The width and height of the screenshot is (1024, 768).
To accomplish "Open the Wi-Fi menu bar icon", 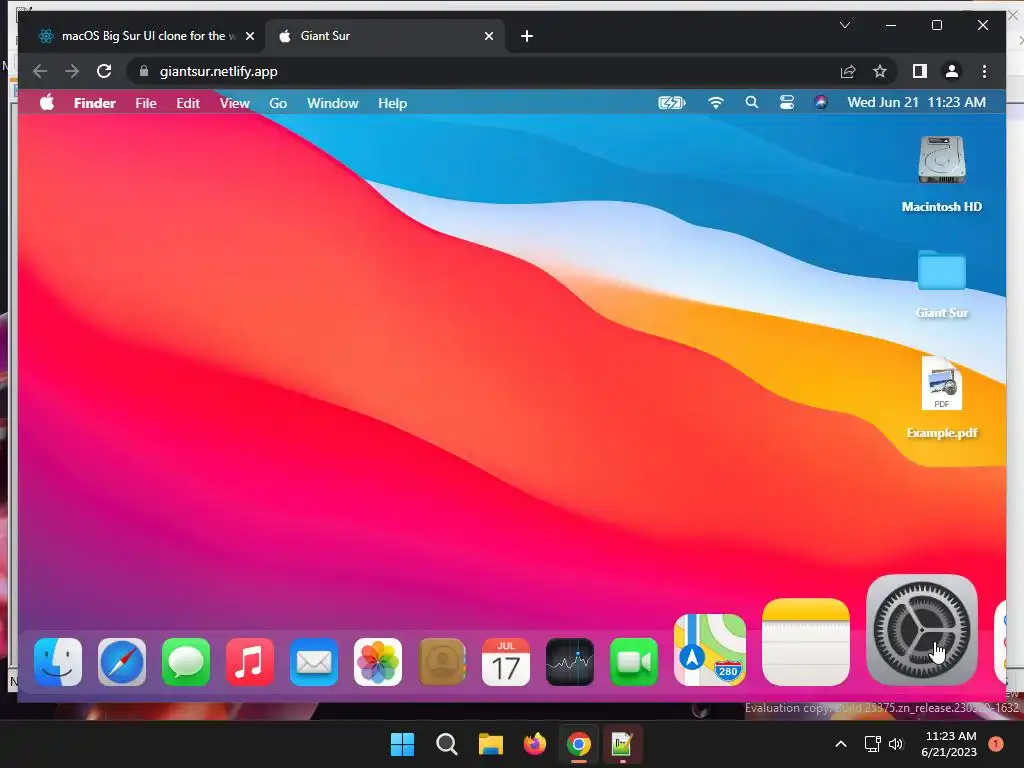I will pos(716,103).
